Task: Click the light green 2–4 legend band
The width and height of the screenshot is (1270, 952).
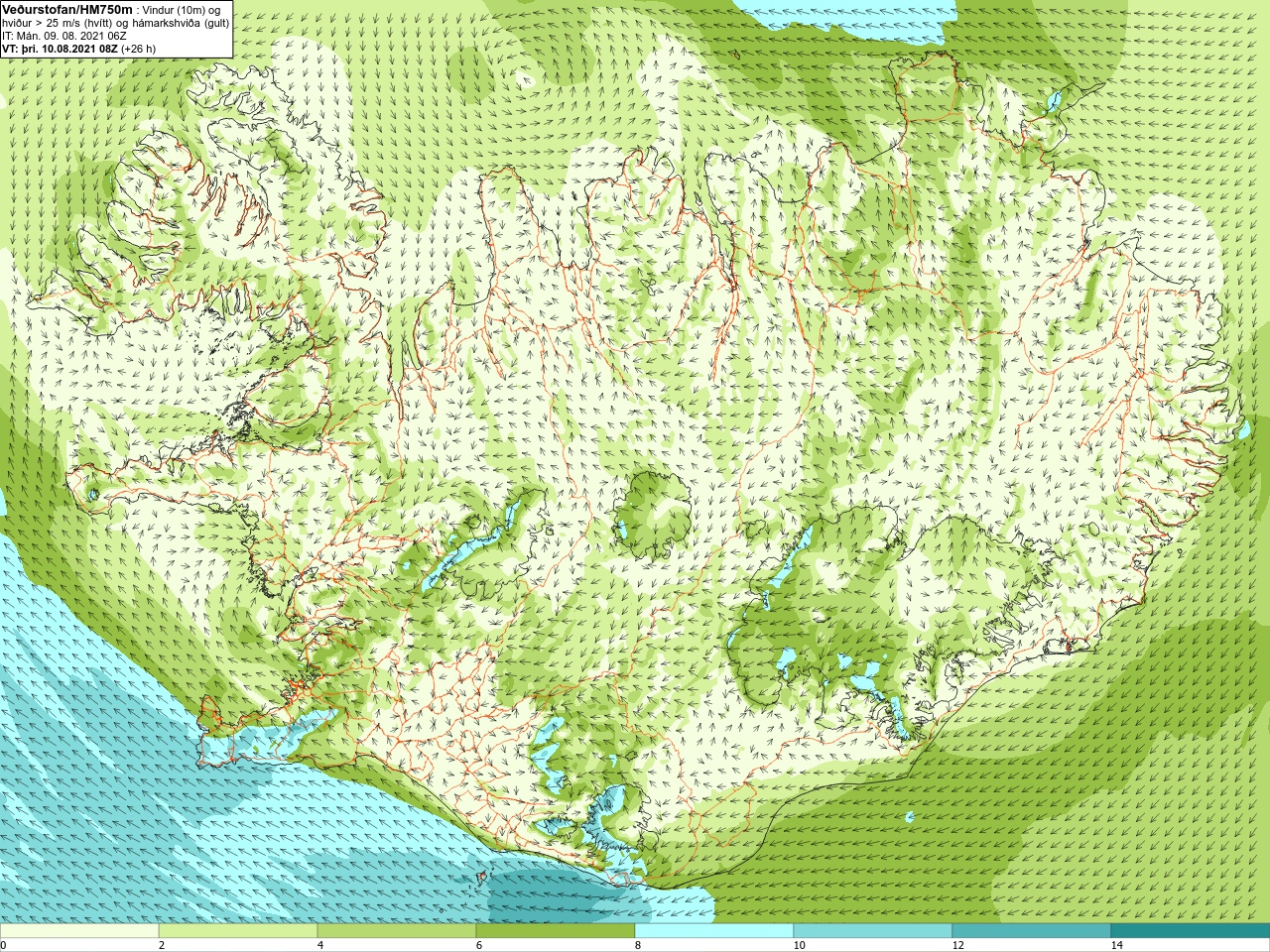Action: click(x=238, y=931)
